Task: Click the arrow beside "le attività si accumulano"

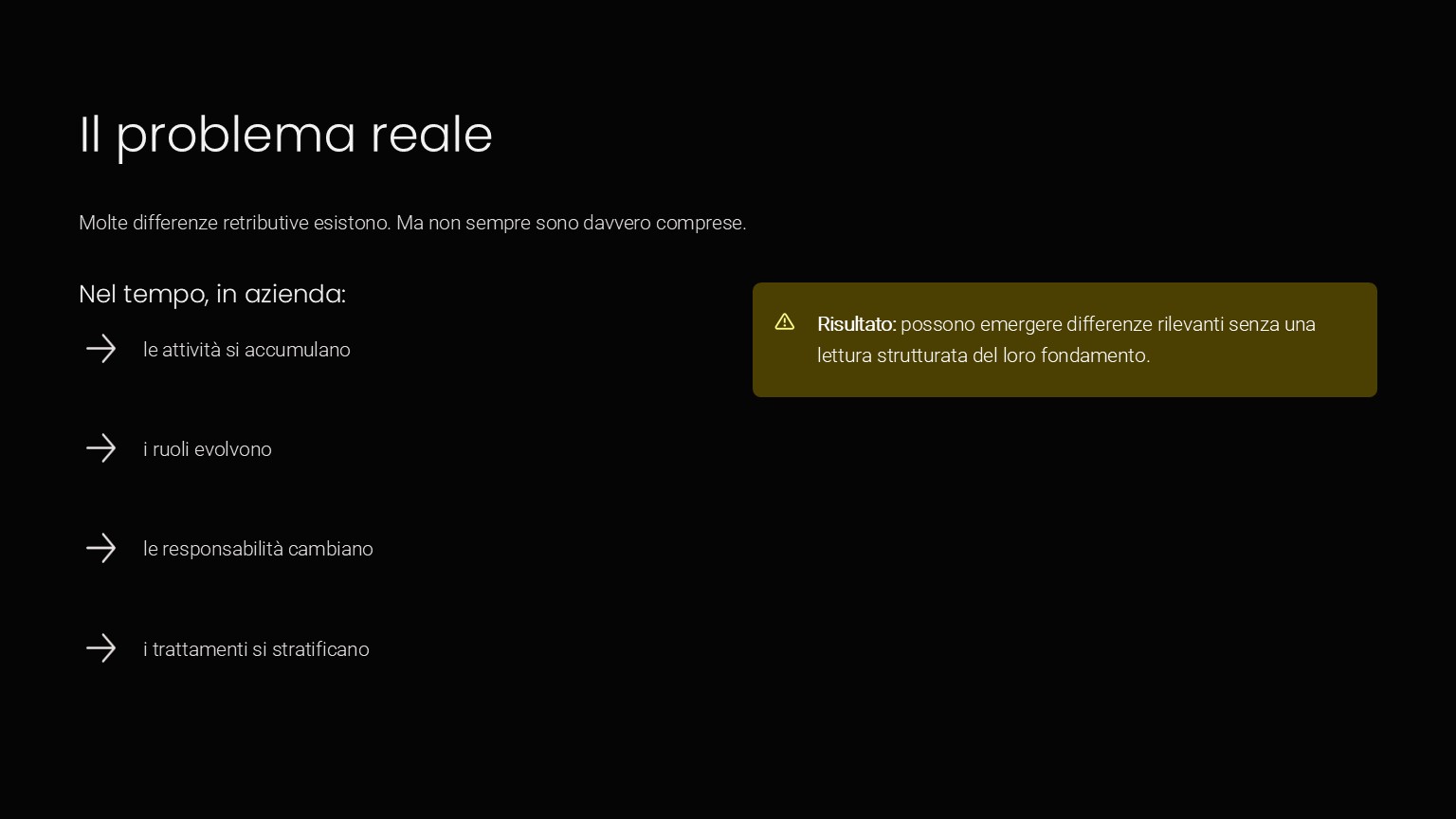Action: (x=100, y=349)
